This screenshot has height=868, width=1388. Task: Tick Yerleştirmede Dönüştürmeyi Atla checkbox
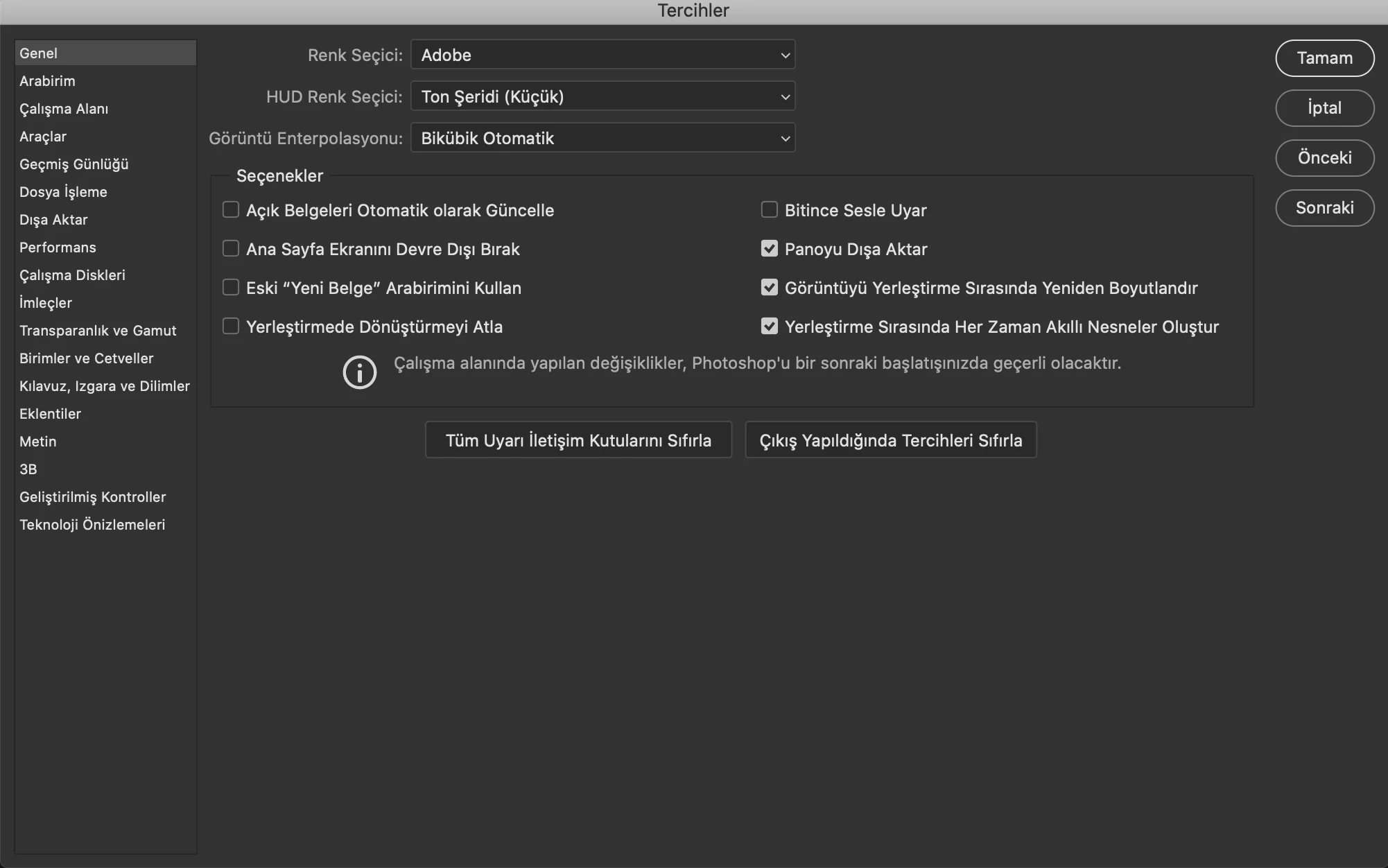click(x=231, y=327)
